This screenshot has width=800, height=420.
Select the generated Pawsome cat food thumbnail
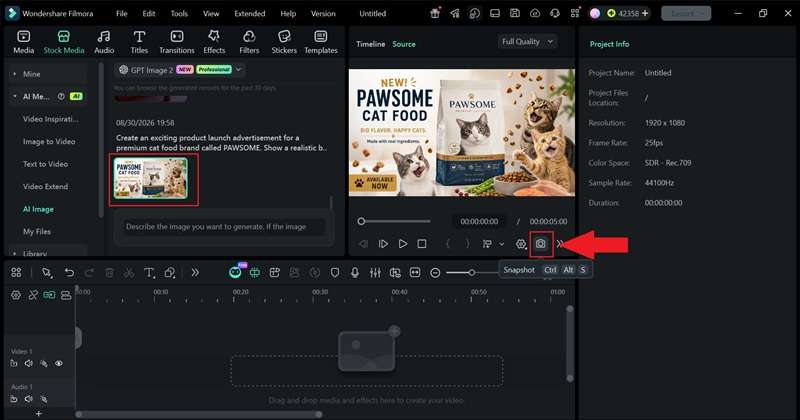click(151, 178)
